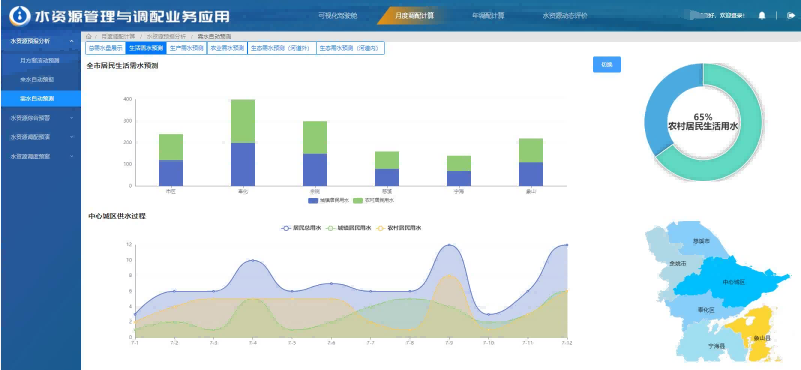Viewport: 801px width, 370px height.
Task: Open 水资源动态评价 top tab
Action: point(564,15)
